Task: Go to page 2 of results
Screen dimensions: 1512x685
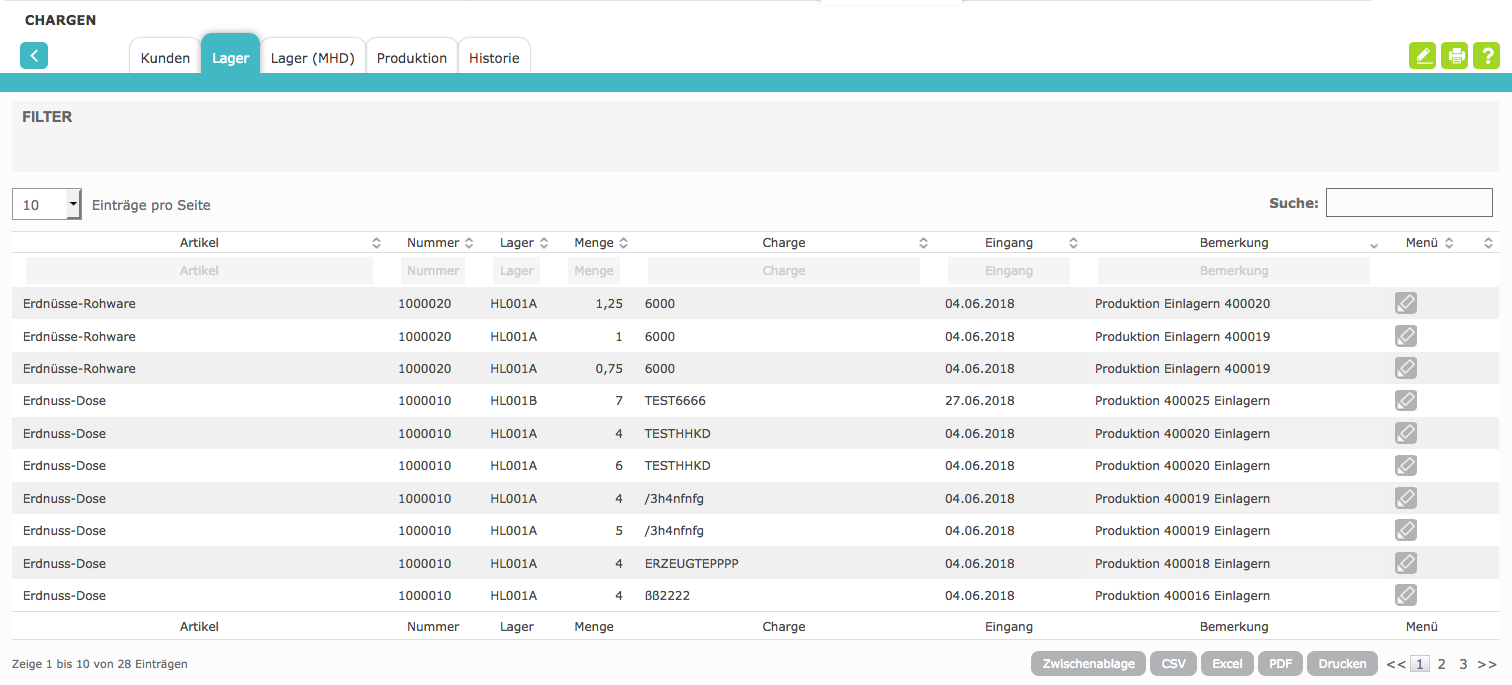Action: [1442, 664]
